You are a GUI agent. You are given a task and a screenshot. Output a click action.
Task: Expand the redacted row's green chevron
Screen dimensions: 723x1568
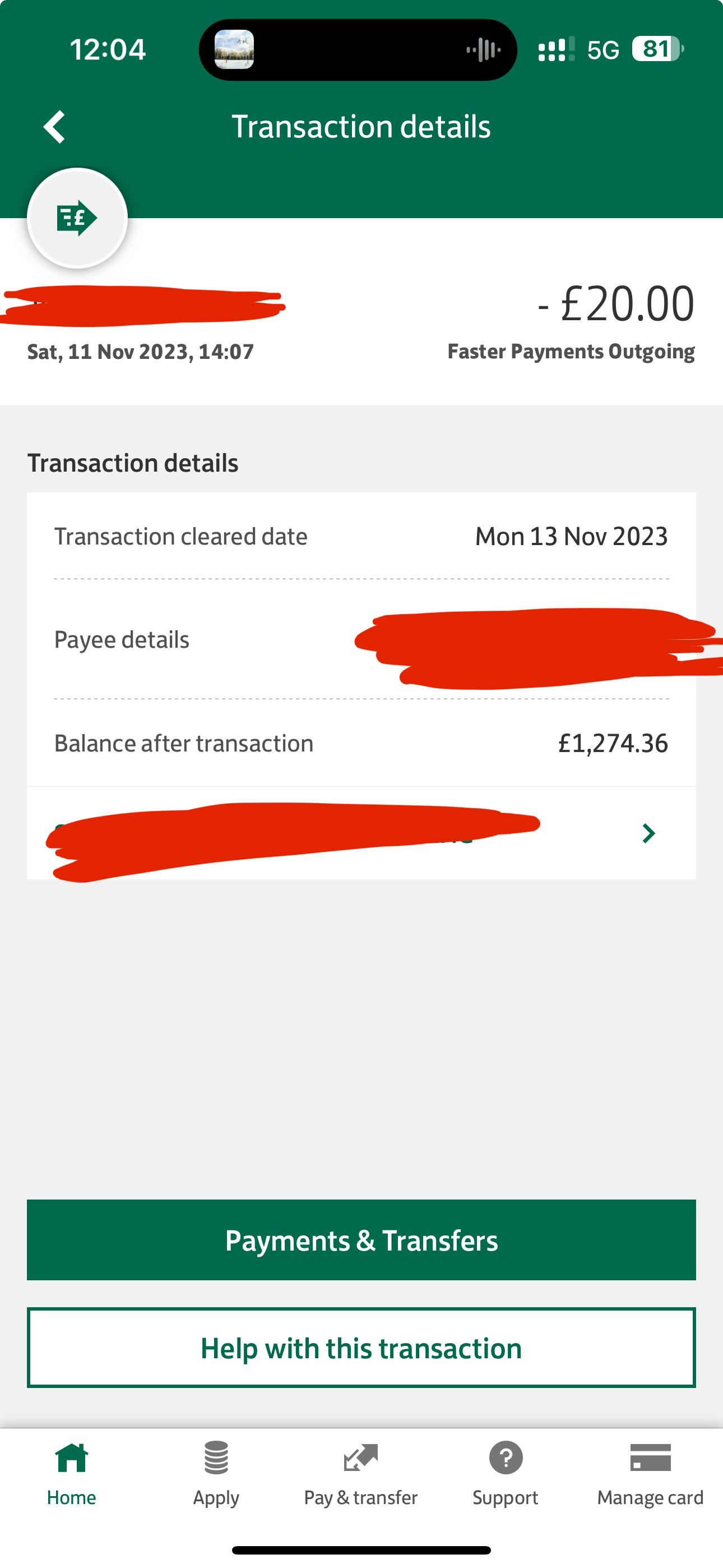[x=649, y=833]
